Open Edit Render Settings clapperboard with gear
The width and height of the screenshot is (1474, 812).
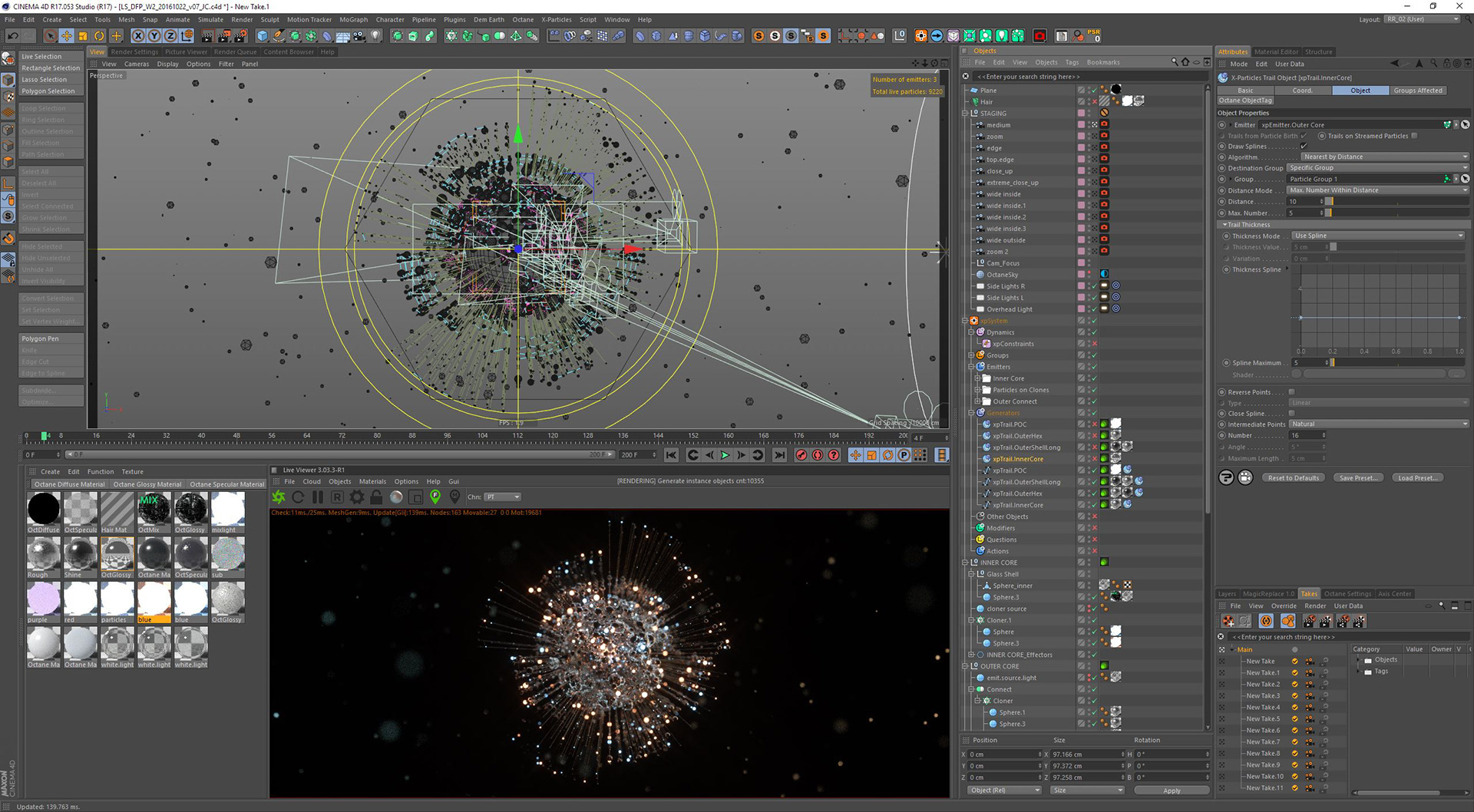[240, 36]
